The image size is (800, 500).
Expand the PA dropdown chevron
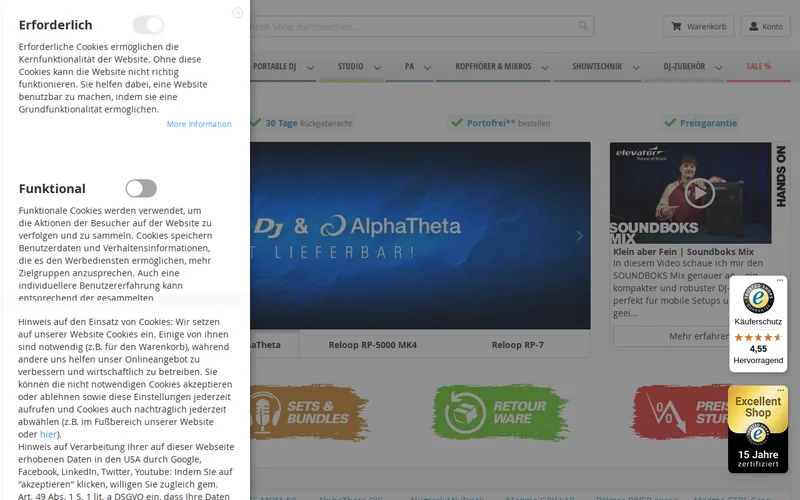(428, 67)
